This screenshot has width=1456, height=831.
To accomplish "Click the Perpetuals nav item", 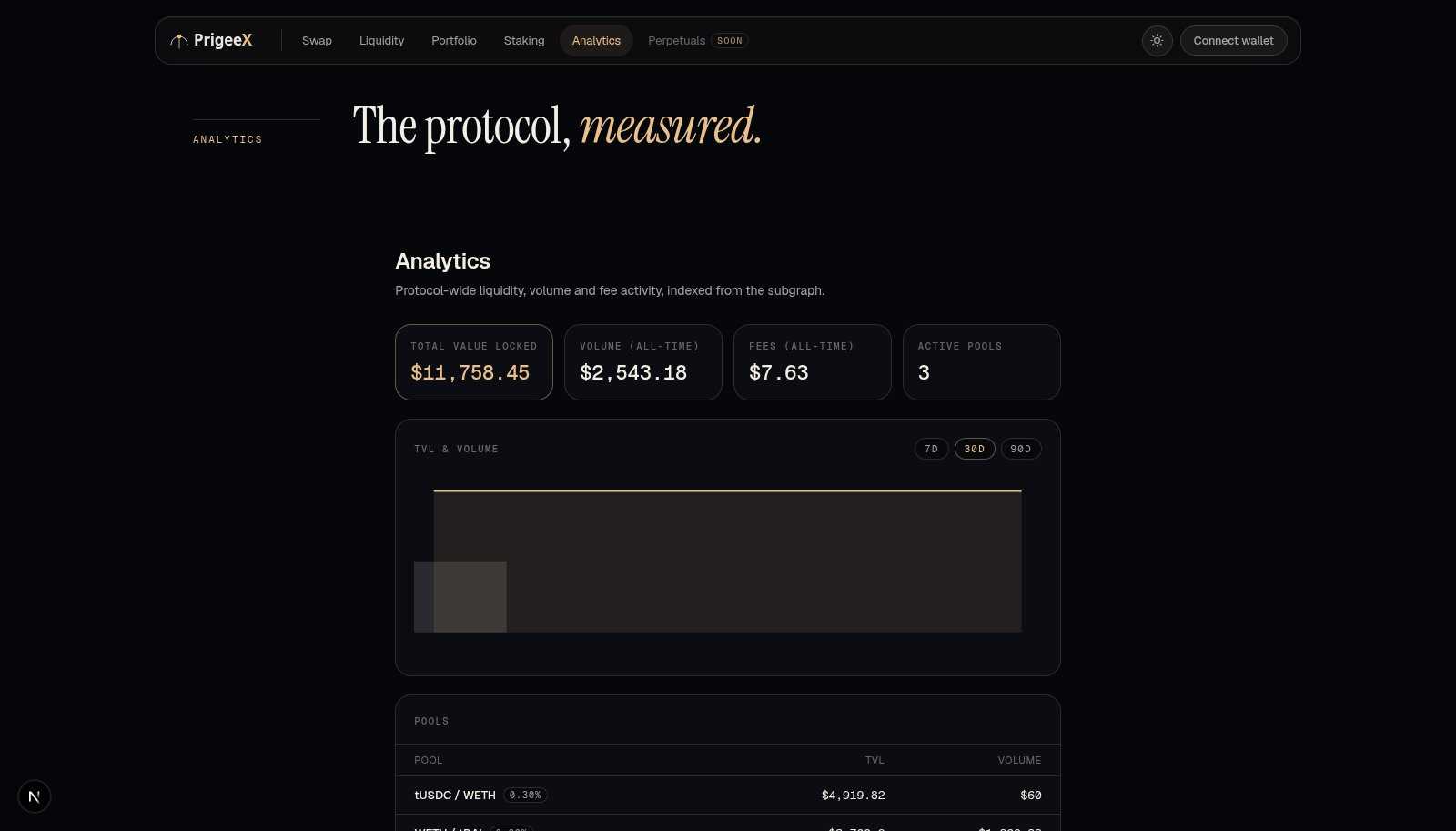I will (x=676, y=41).
